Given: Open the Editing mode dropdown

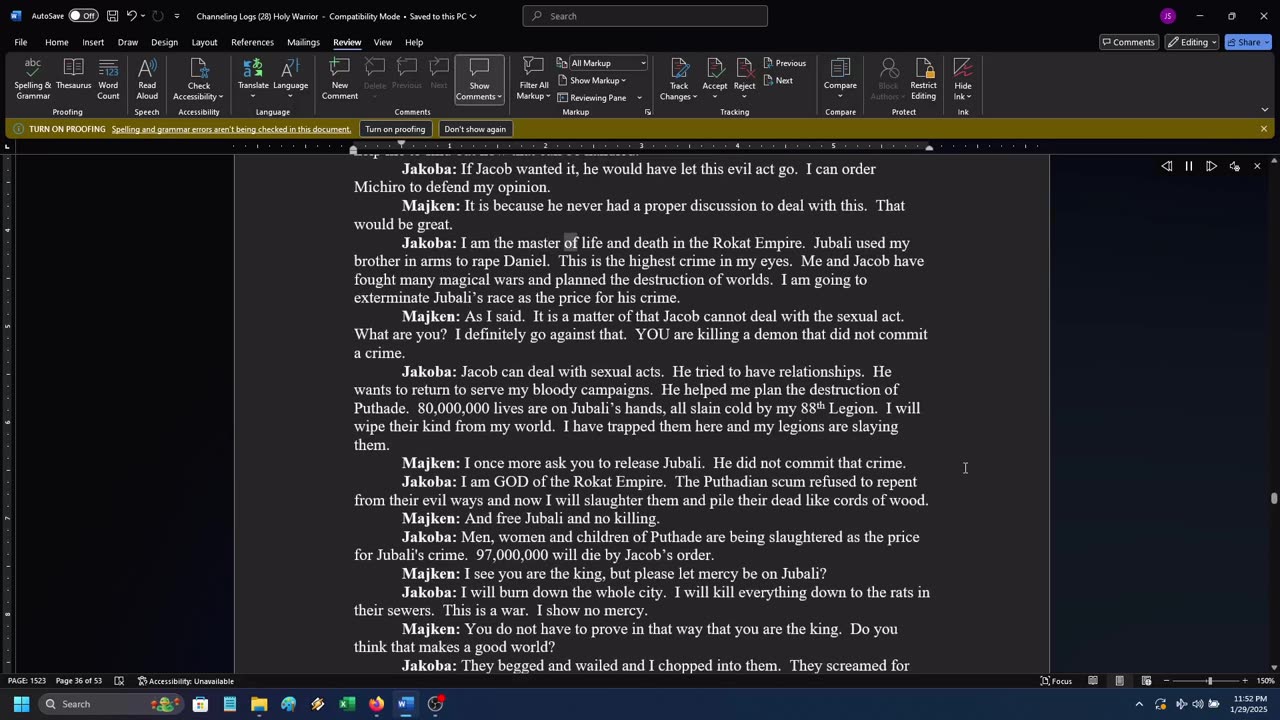Looking at the screenshot, I should [1192, 42].
